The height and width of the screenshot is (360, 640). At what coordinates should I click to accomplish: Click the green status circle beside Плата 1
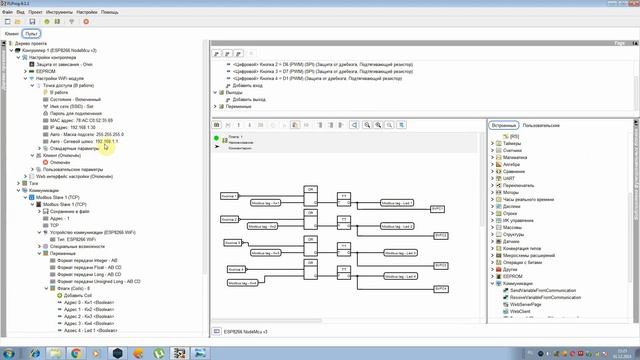(216, 138)
